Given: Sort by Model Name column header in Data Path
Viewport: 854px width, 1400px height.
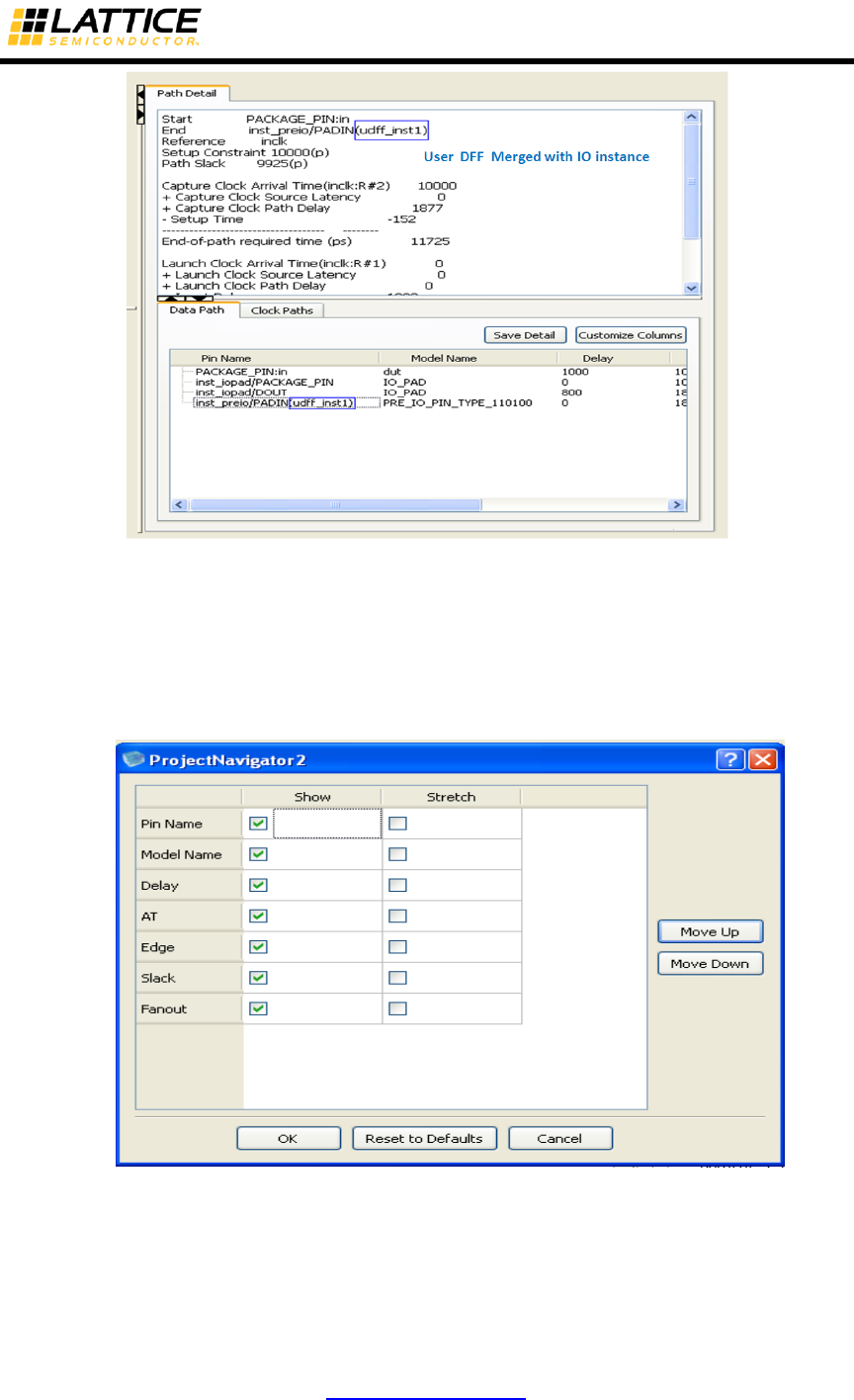Looking at the screenshot, I should pyautogui.click(x=468, y=358).
